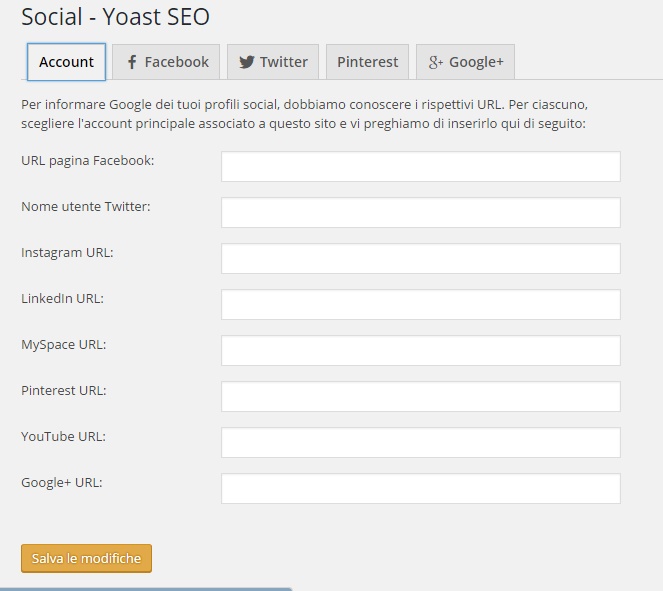Click the Facebook 'f' icon in tab

click(x=132, y=62)
